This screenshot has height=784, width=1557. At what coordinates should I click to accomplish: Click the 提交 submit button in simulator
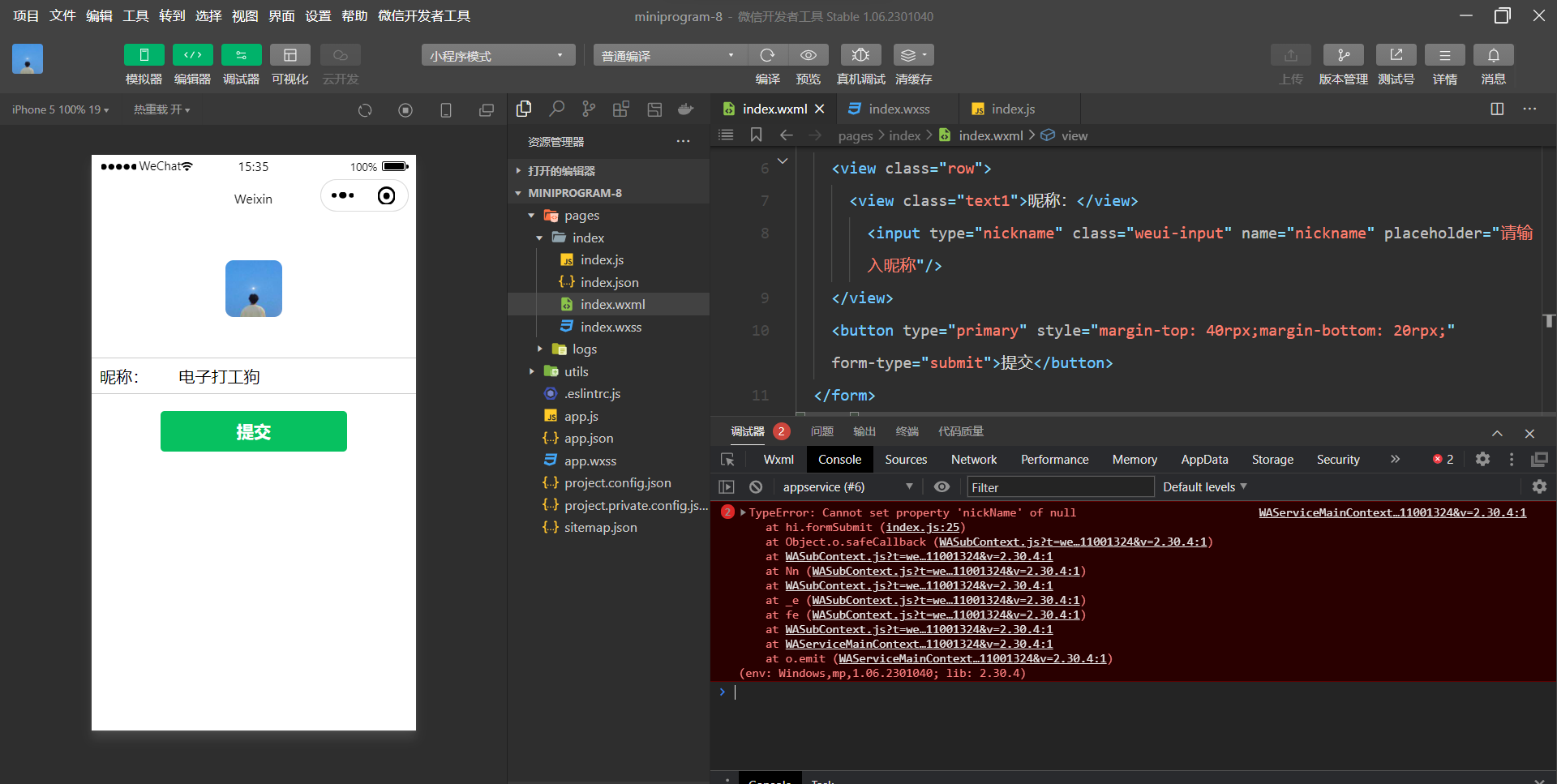click(254, 431)
